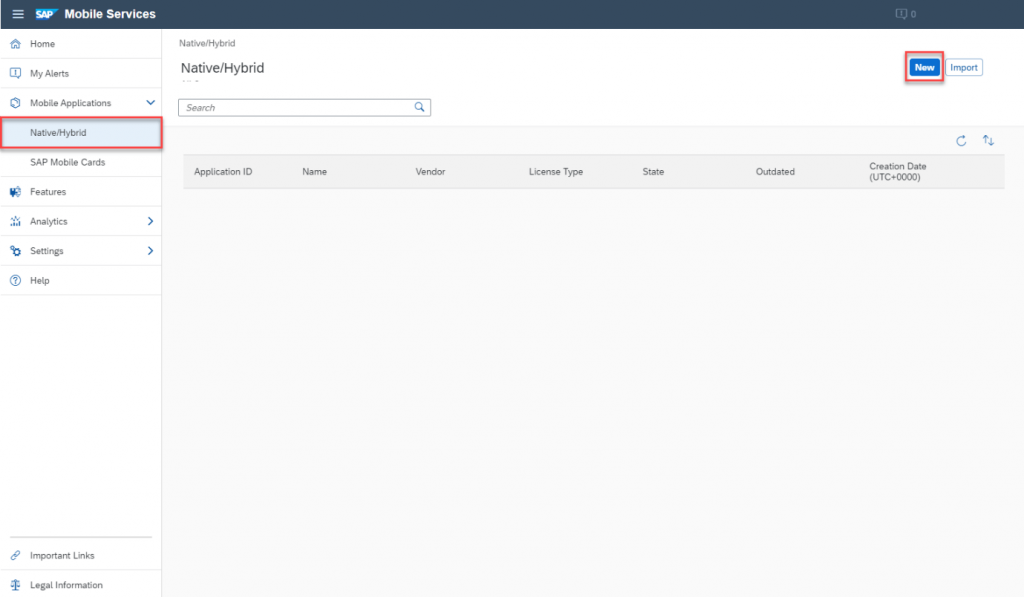Collapse the Mobile Applications section
The height and width of the screenshot is (597, 1024).
[x=150, y=103]
